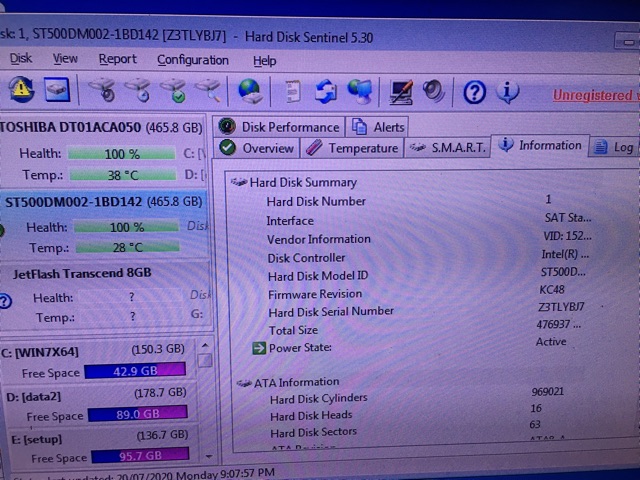Open the Configuration menu
The height and width of the screenshot is (480, 640).
[x=192, y=60]
